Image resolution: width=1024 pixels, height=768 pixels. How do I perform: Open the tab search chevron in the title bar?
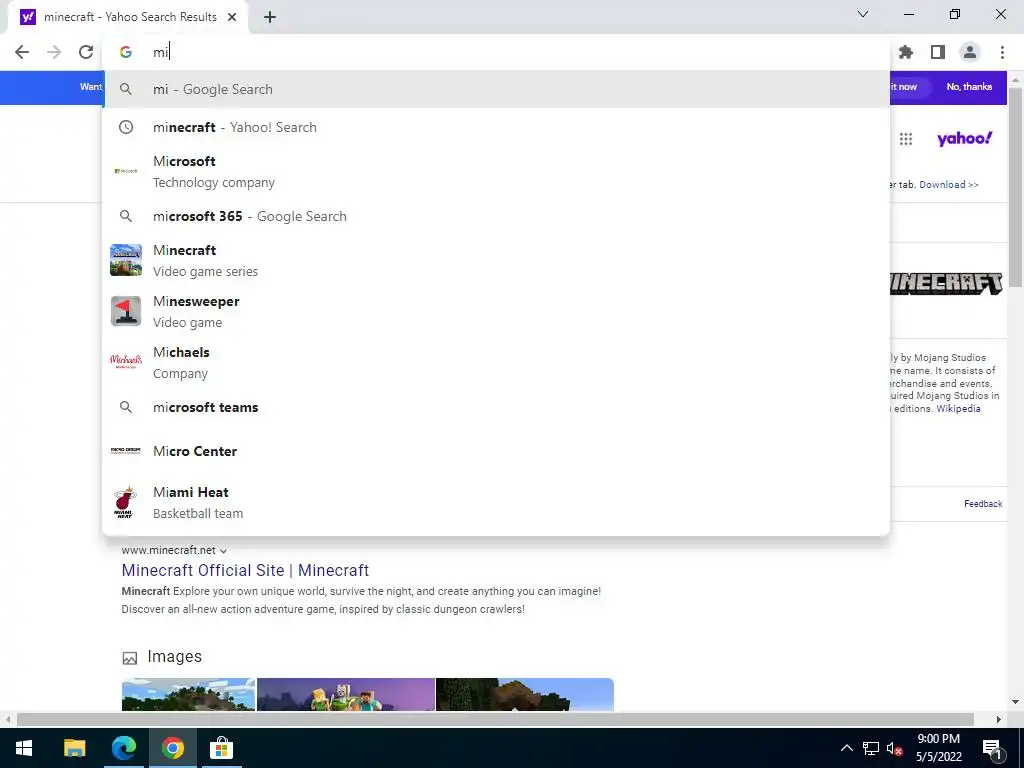863,14
